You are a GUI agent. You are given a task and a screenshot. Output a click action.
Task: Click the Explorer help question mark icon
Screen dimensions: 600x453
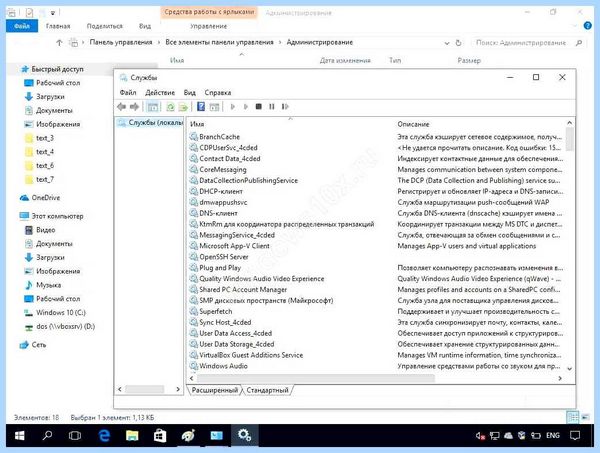(x=587, y=26)
